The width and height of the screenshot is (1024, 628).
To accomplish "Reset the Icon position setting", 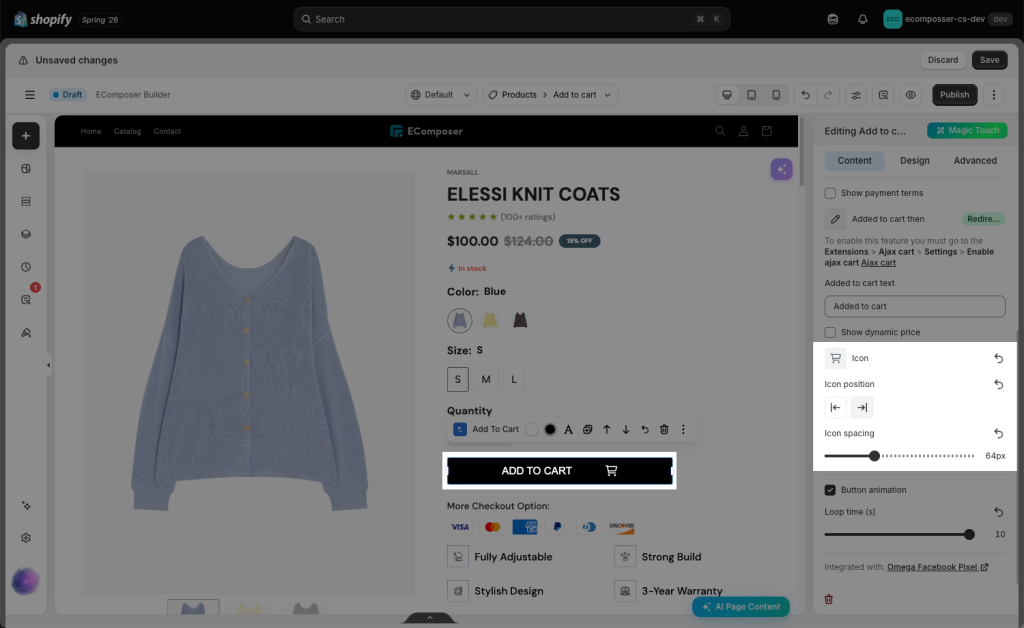I will (999, 384).
